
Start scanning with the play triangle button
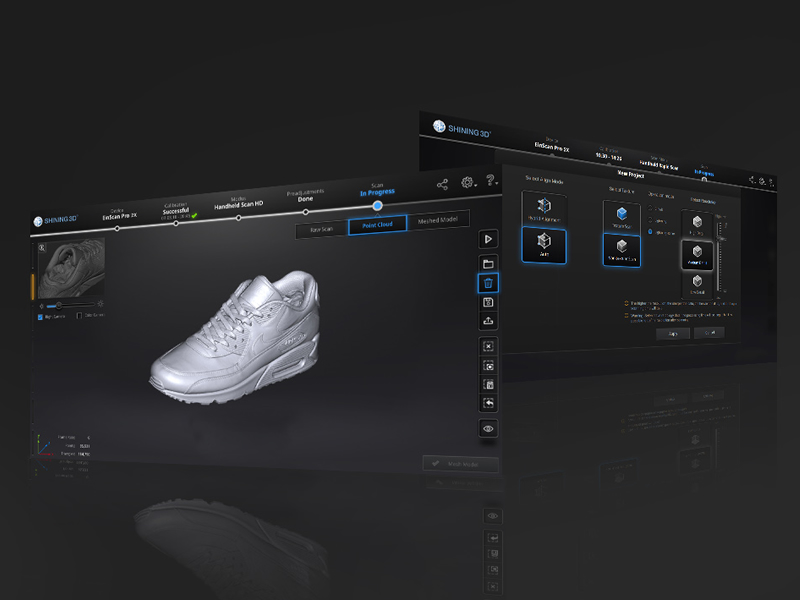(488, 239)
